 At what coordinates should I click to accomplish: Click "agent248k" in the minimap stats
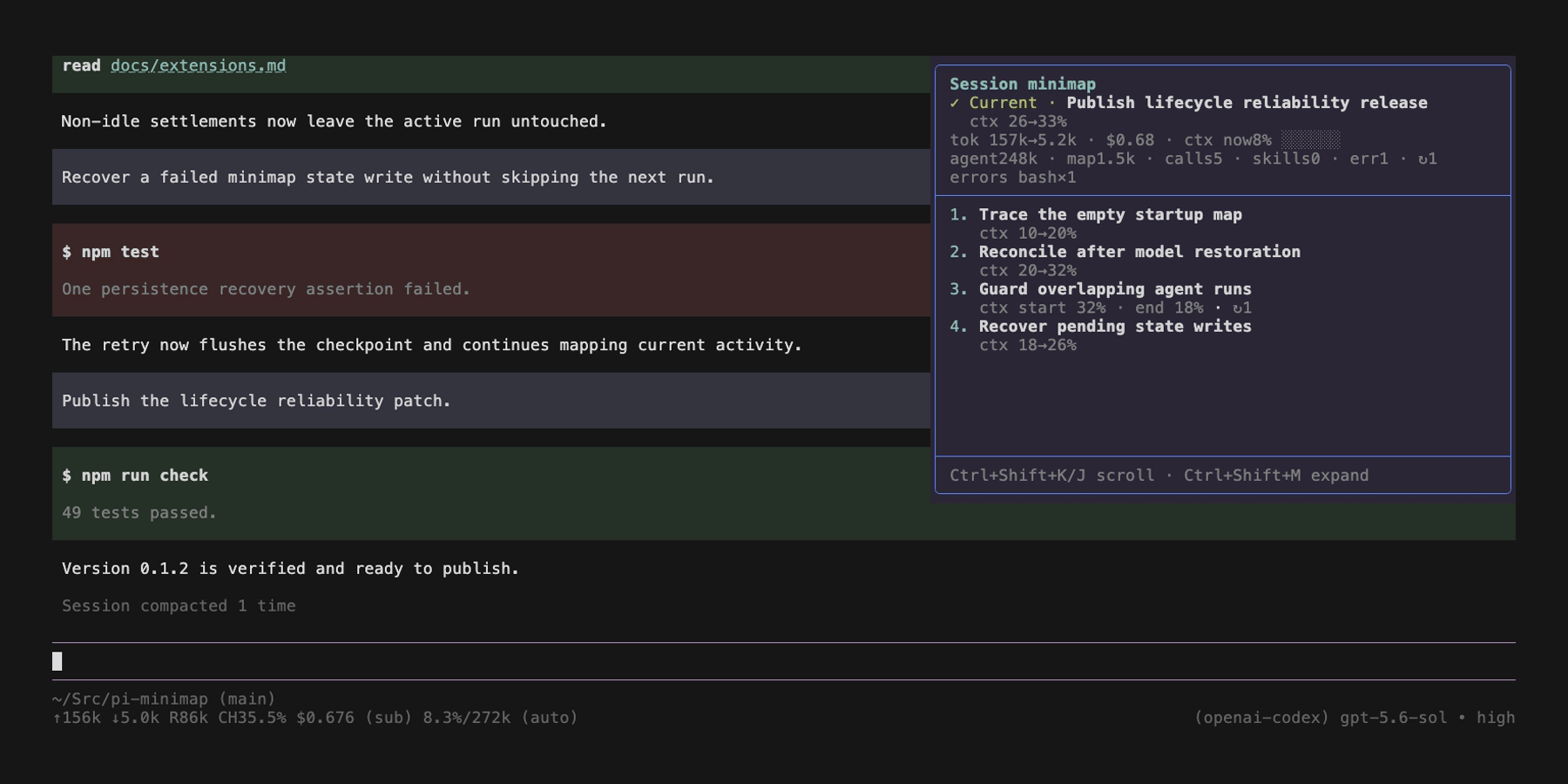point(993,159)
